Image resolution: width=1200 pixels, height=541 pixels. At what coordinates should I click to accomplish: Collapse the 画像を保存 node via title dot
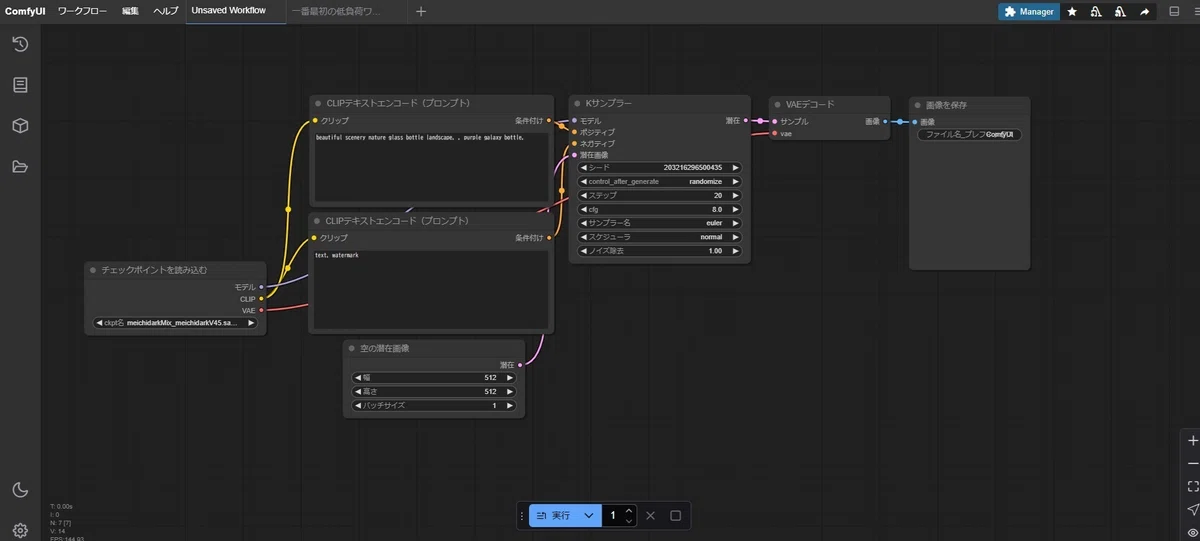click(x=918, y=104)
